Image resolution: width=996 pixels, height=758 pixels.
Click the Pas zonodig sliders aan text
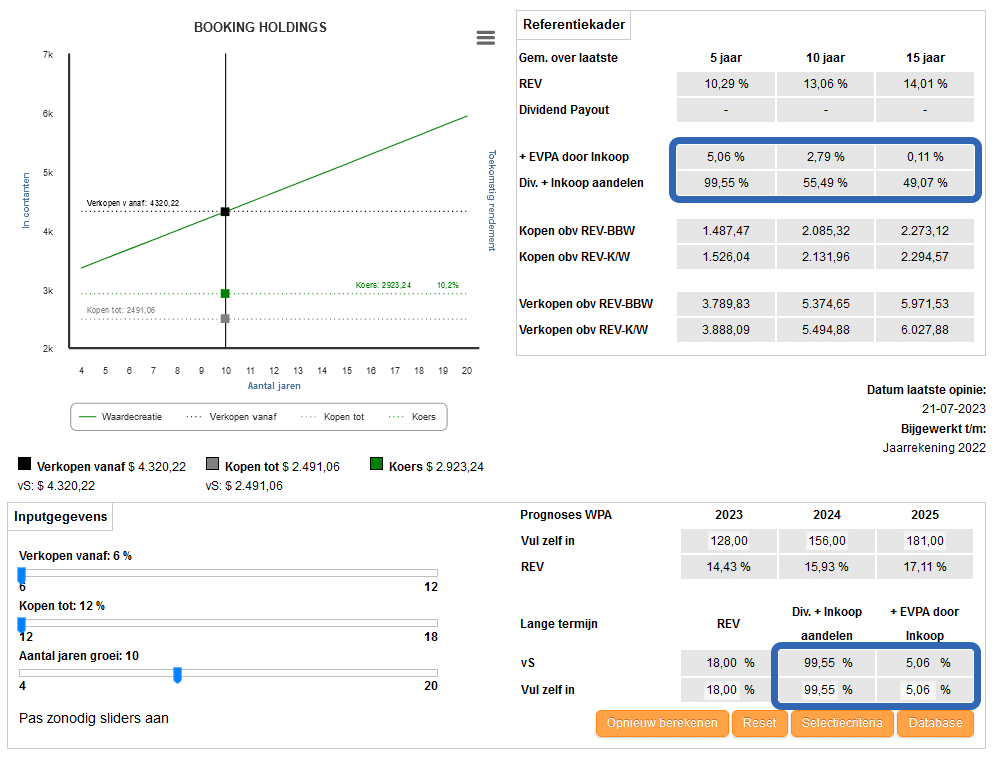coord(94,718)
